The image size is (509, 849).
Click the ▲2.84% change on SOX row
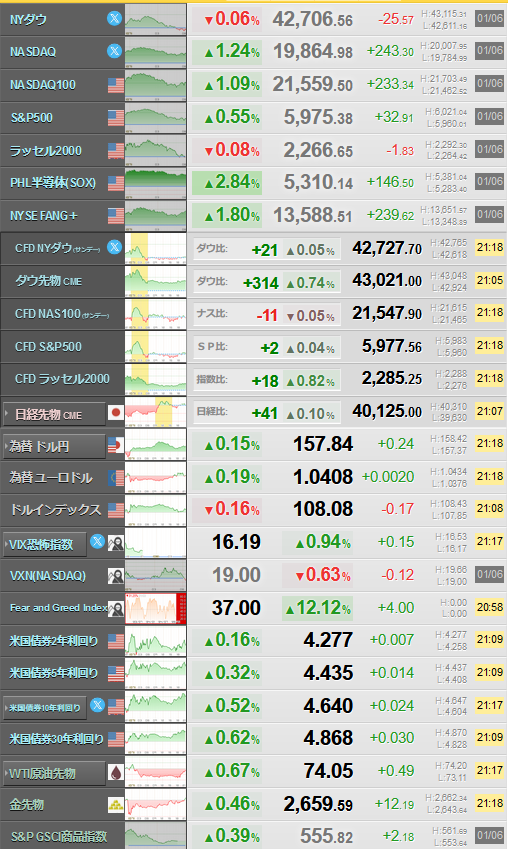(x=227, y=182)
